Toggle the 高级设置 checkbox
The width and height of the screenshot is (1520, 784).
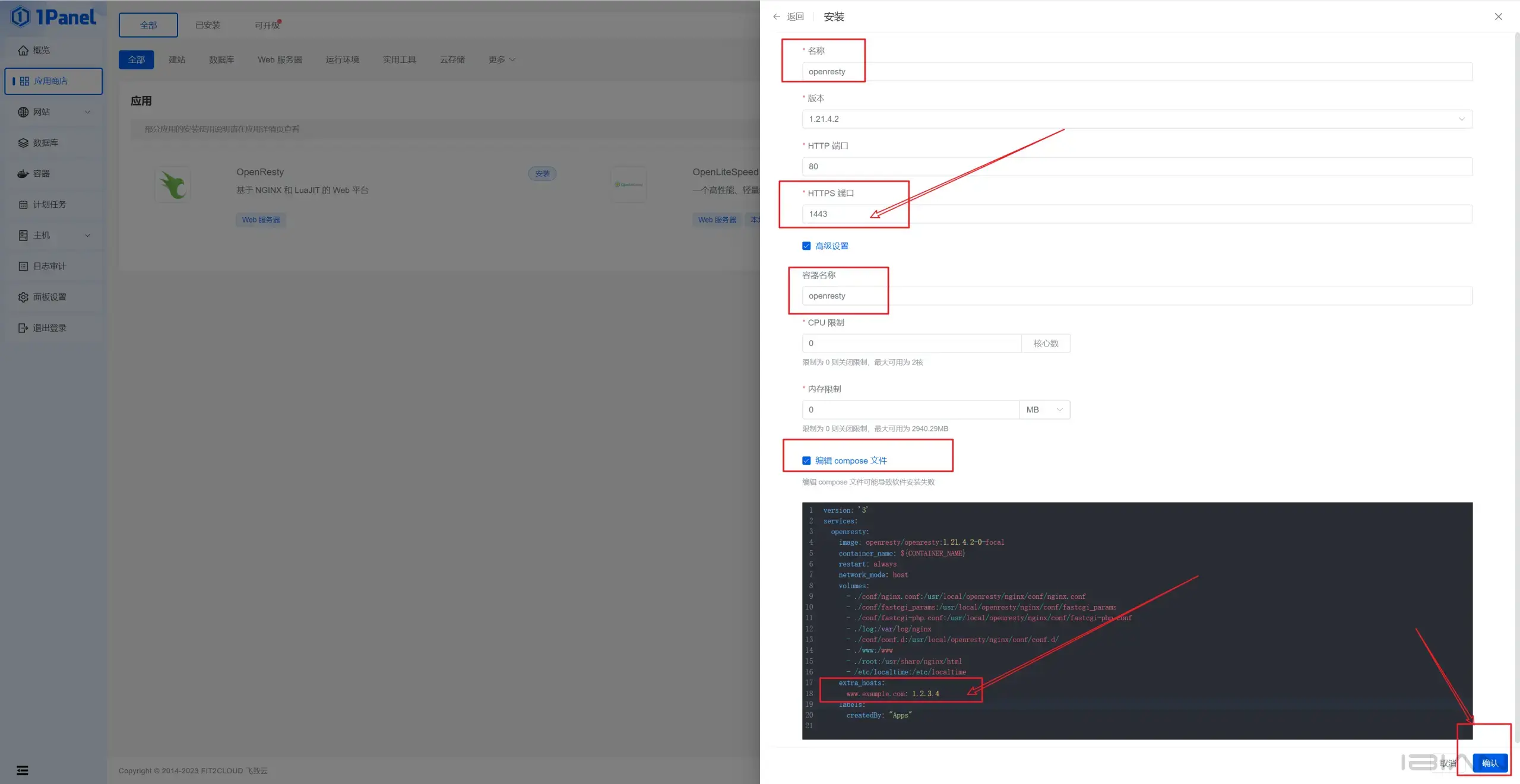pos(806,246)
